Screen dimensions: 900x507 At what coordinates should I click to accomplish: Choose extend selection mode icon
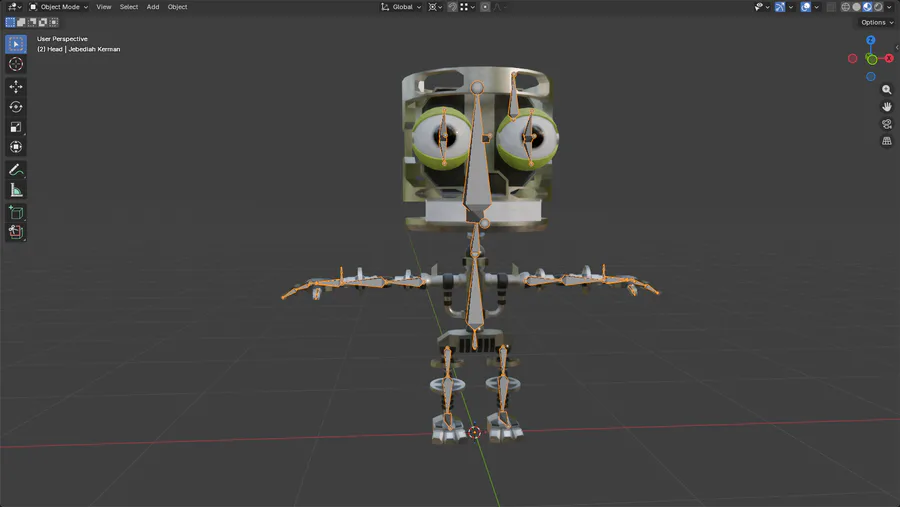[x=21, y=22]
